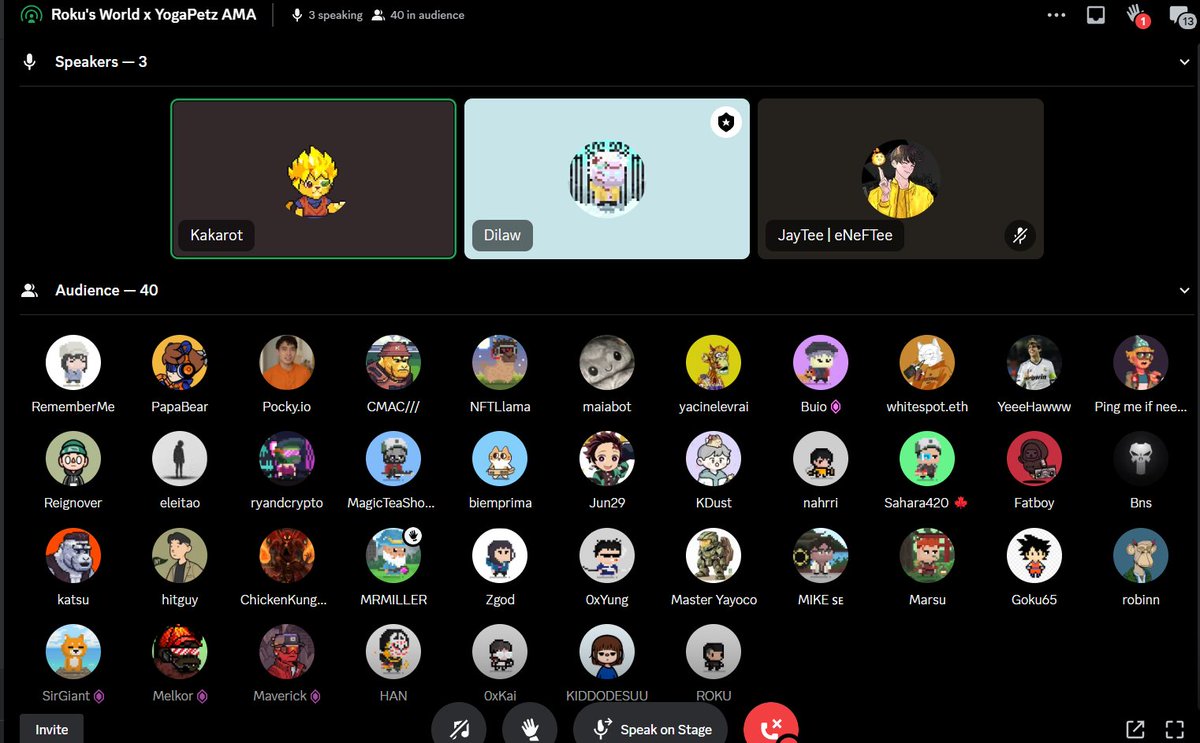The image size is (1200, 743).
Task: Open Zgod's audience avatar
Action: (x=500, y=555)
